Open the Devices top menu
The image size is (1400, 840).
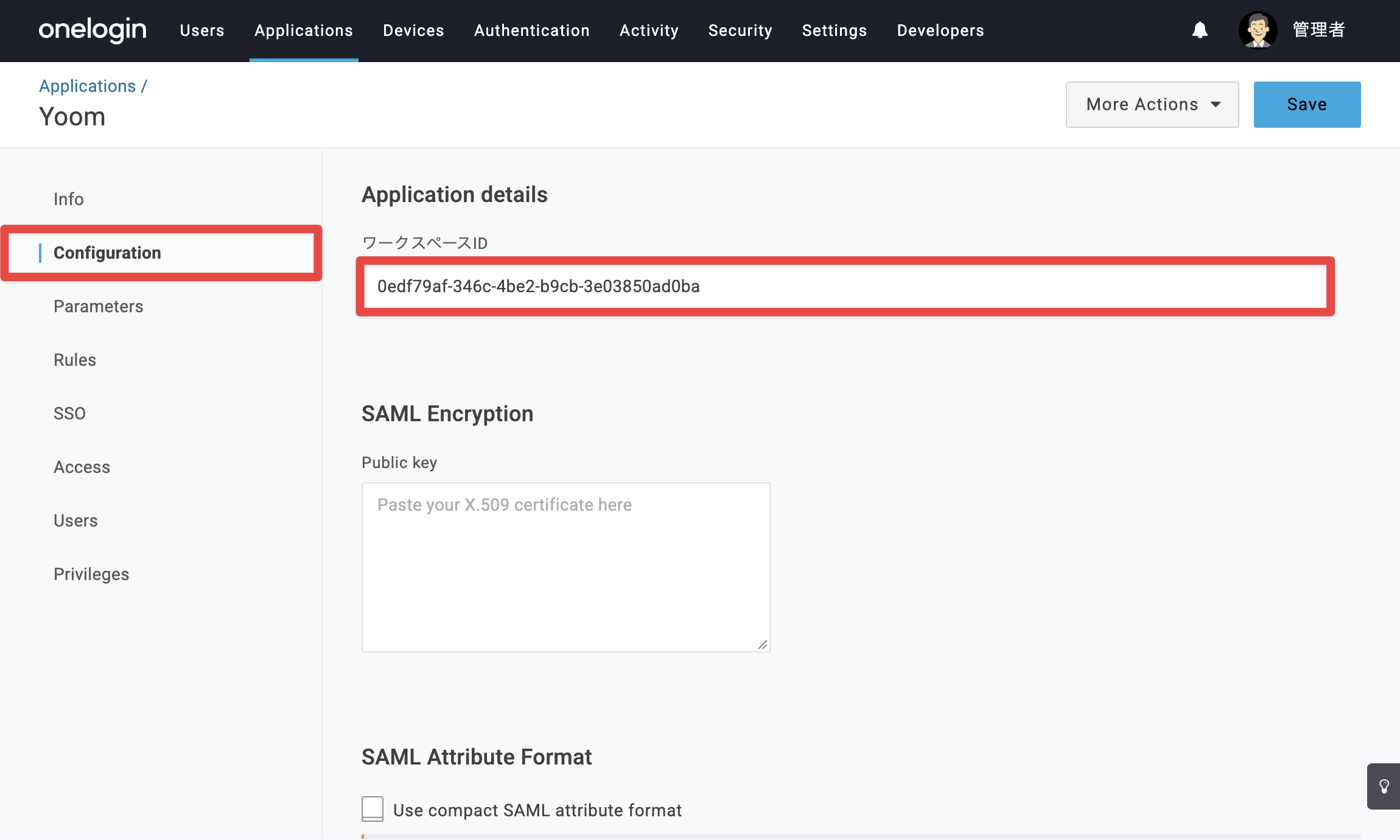tap(413, 30)
